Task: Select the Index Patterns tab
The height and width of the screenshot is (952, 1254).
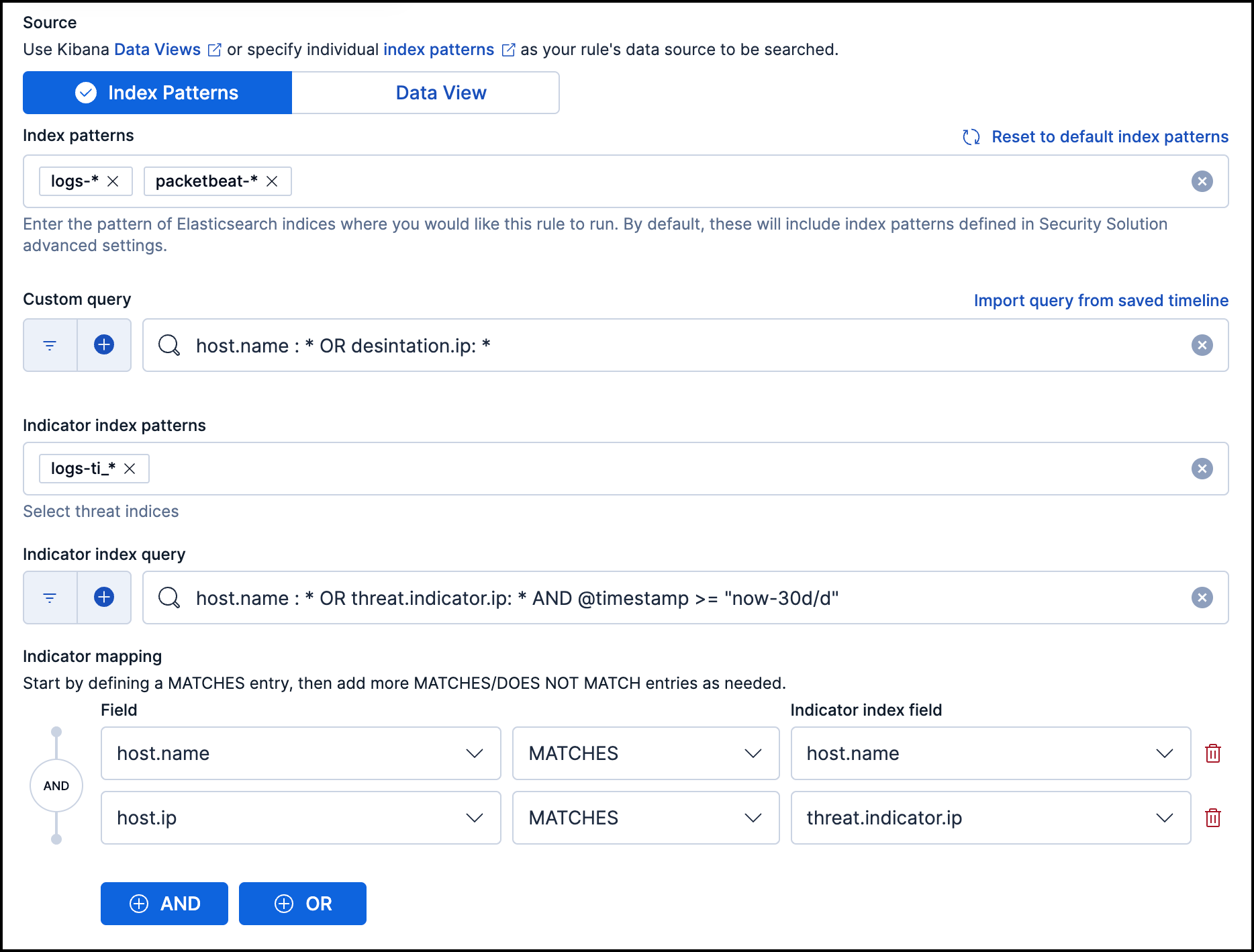Action: pyautogui.click(x=156, y=93)
